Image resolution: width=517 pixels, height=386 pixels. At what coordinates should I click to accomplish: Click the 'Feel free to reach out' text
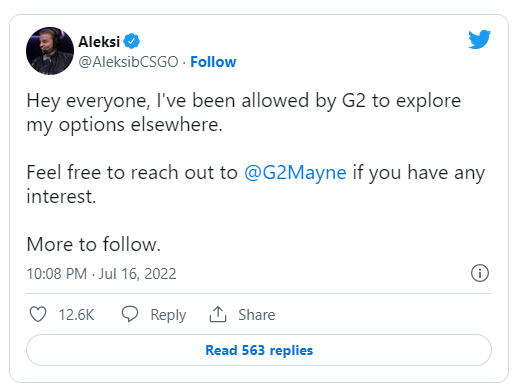click(132, 173)
